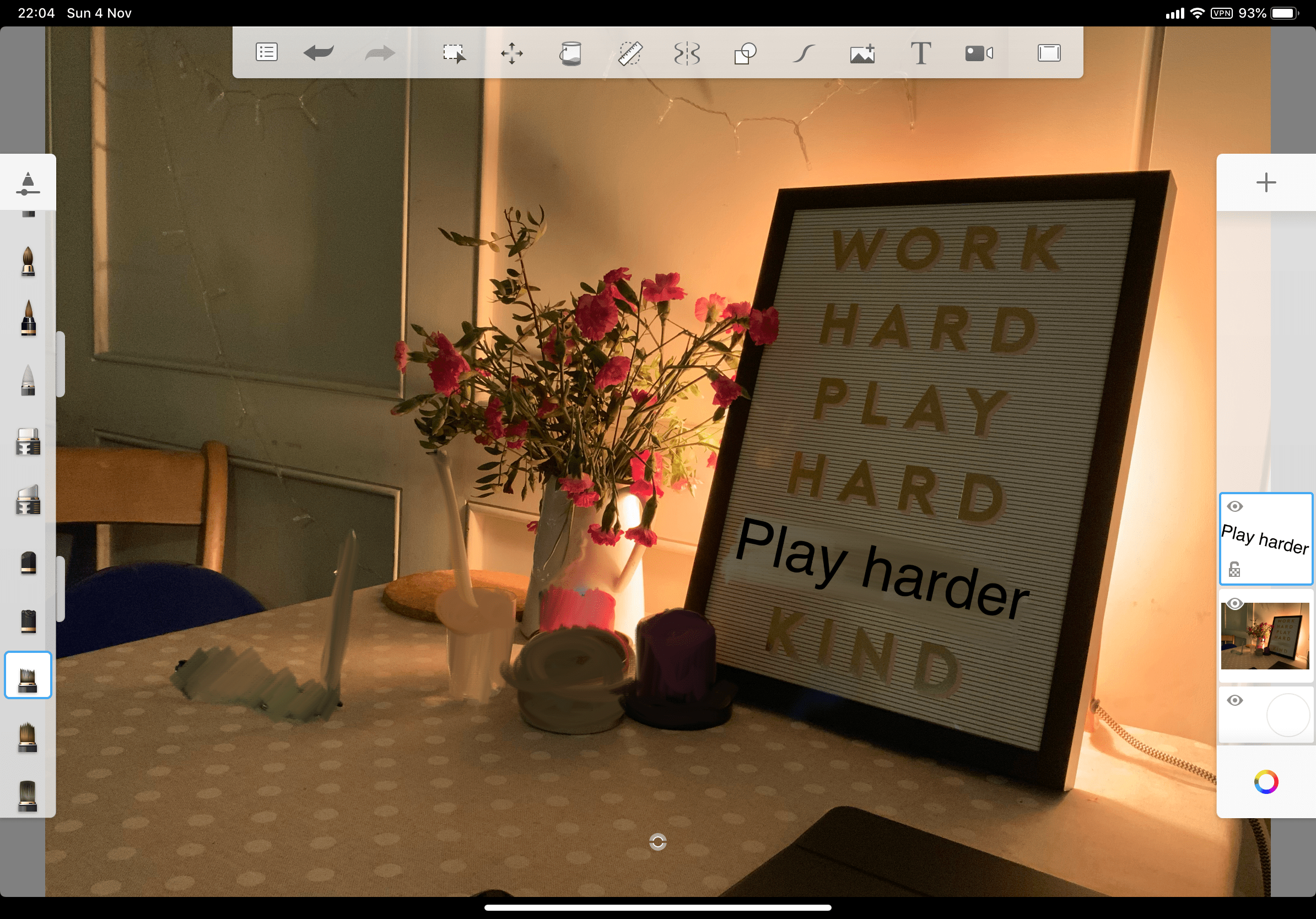This screenshot has height=919, width=1316.
Task: Open brush properties at palette top
Action: (28, 183)
